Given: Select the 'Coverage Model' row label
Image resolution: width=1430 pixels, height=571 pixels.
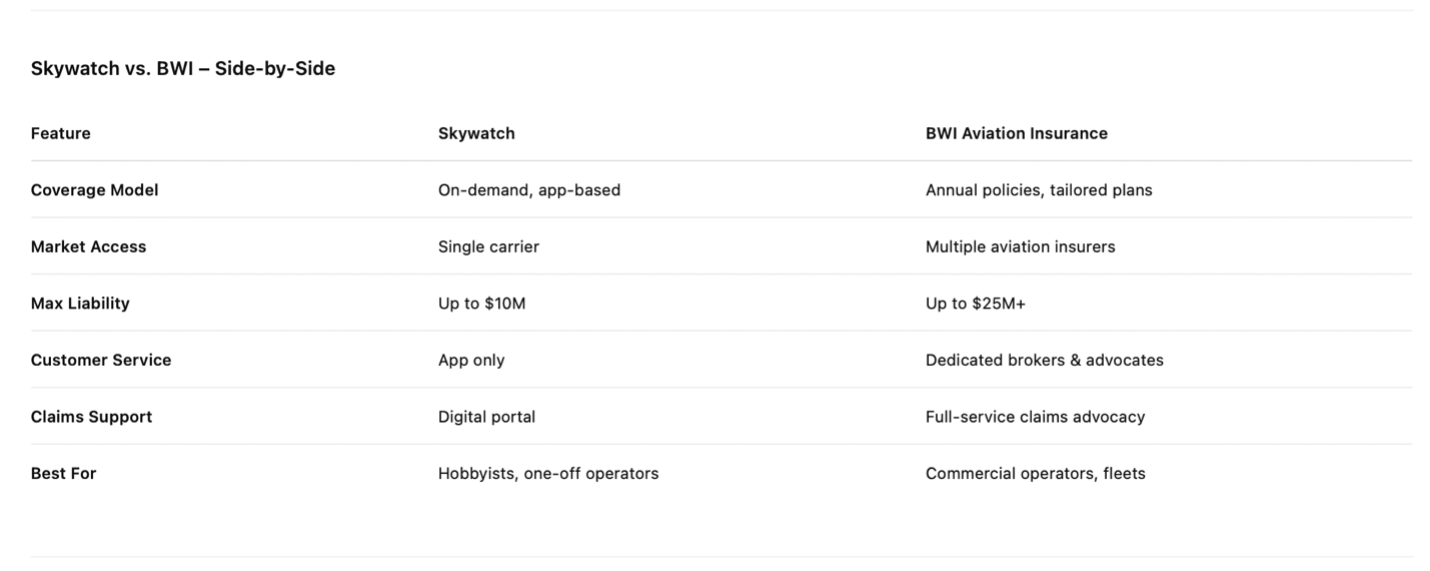Looking at the screenshot, I should [94, 190].
